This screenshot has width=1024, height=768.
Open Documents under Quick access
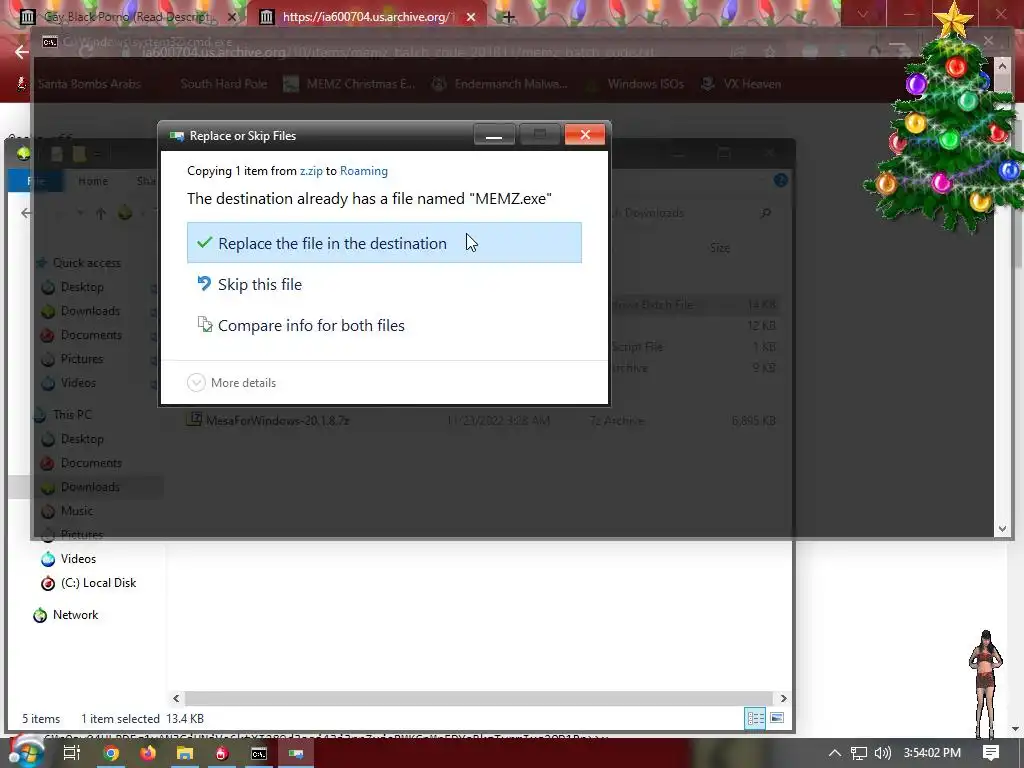coord(82,335)
